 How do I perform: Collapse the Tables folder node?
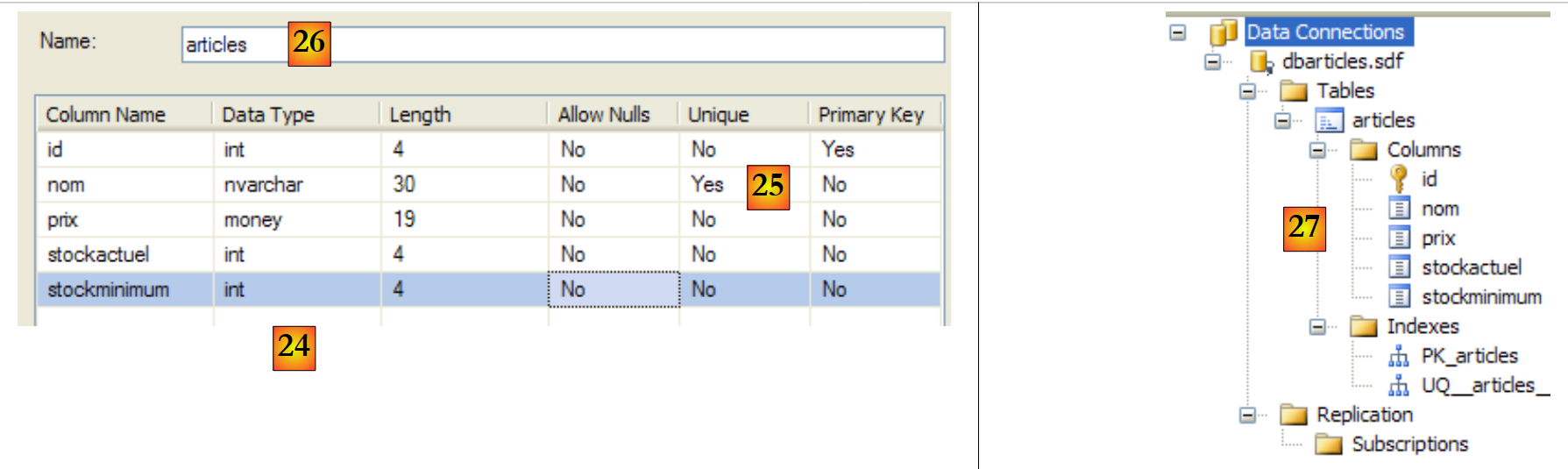1247,91
